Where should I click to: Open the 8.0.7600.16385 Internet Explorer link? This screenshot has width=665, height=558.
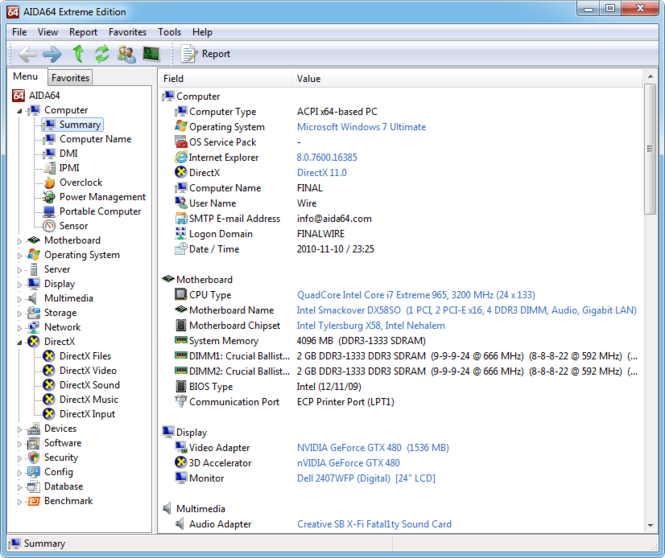(327, 157)
